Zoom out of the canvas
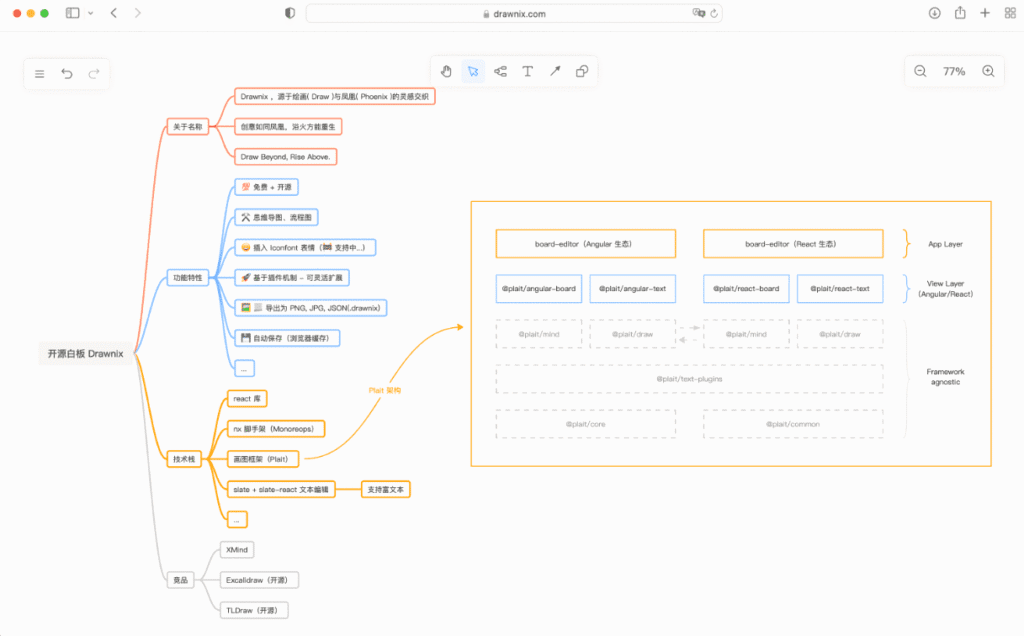The height and width of the screenshot is (636, 1024). coord(920,71)
